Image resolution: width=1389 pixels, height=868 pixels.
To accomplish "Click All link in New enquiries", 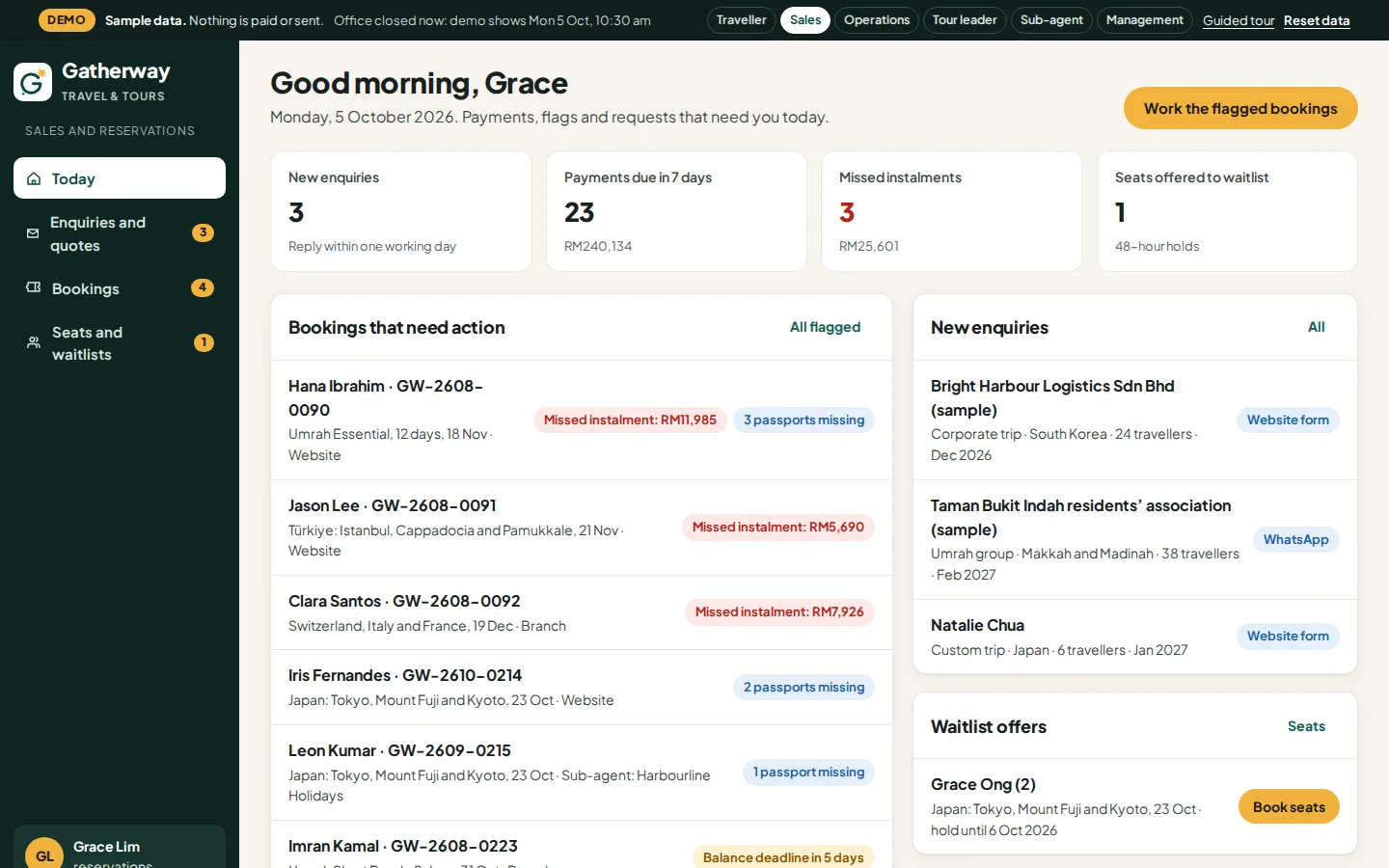I will (x=1317, y=327).
